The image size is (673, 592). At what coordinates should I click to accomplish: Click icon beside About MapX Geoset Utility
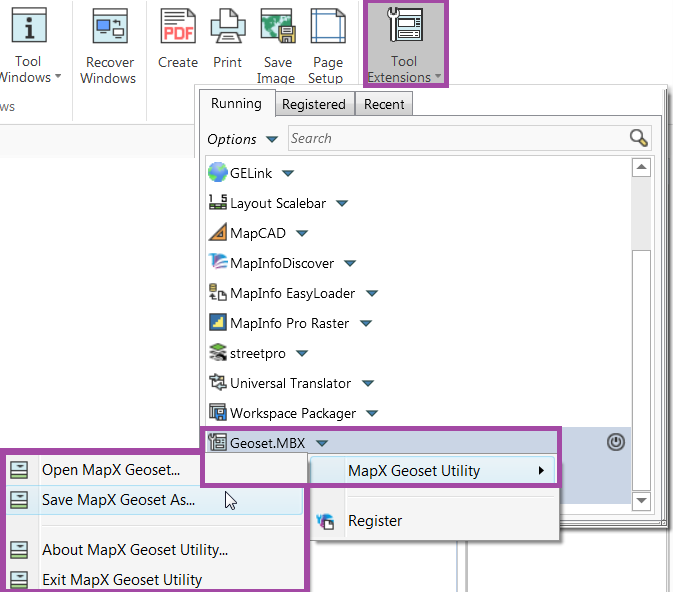pyautogui.click(x=19, y=550)
